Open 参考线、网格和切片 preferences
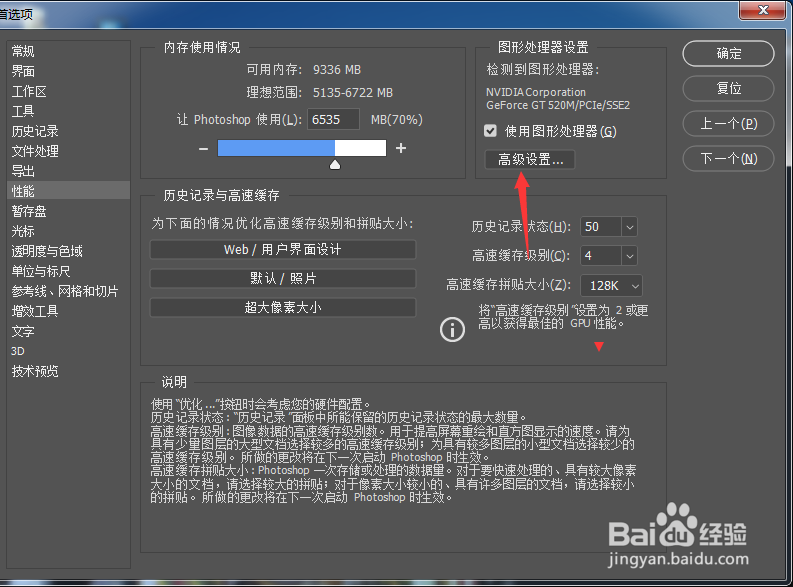 (65, 291)
